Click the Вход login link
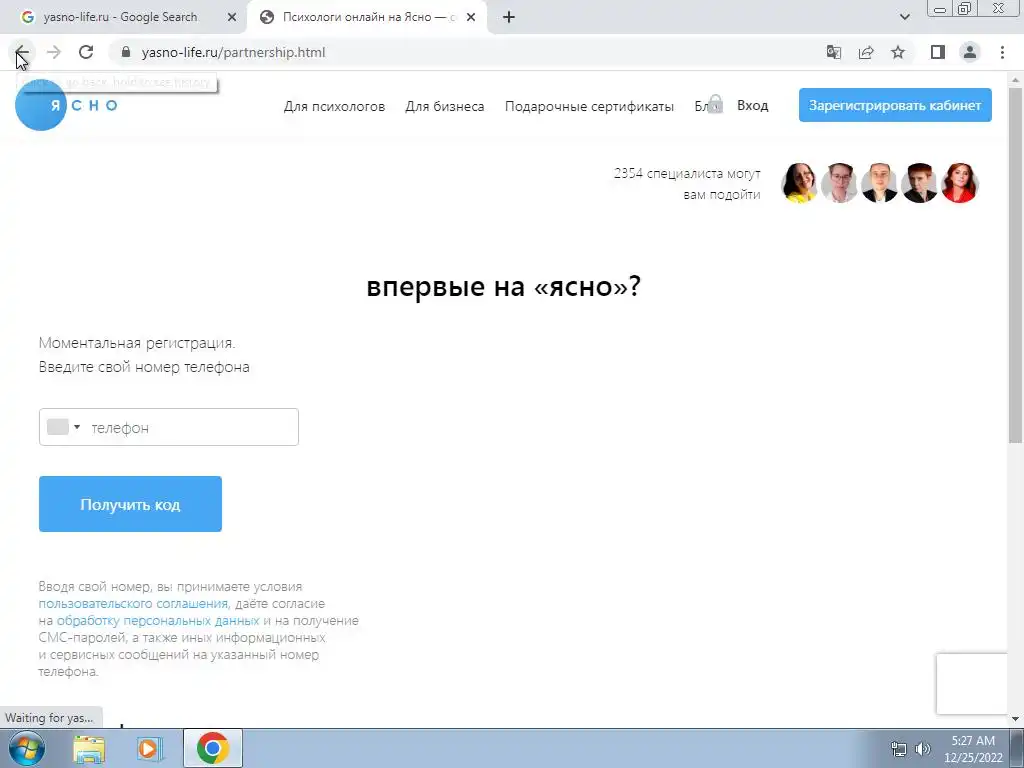The height and width of the screenshot is (768, 1024). click(x=752, y=105)
